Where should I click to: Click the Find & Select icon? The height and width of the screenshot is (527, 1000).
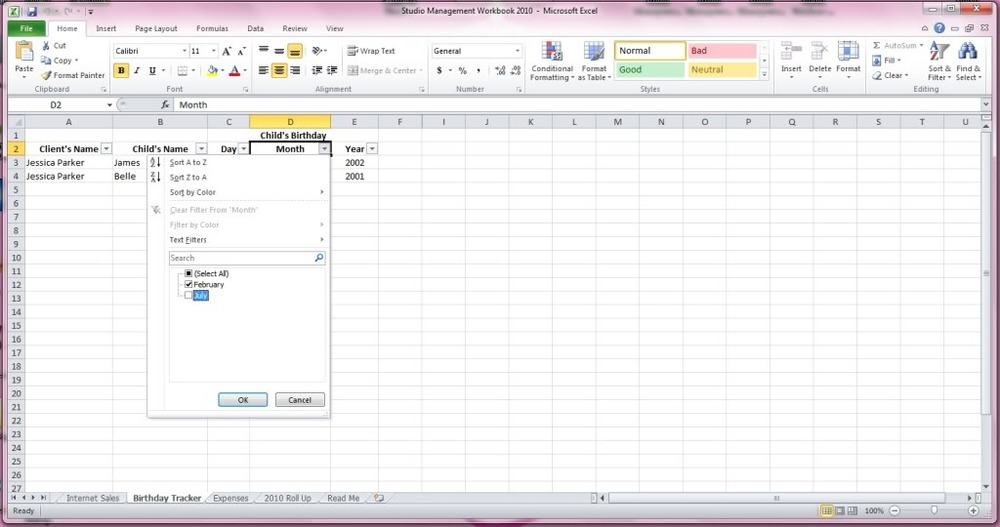(967, 60)
